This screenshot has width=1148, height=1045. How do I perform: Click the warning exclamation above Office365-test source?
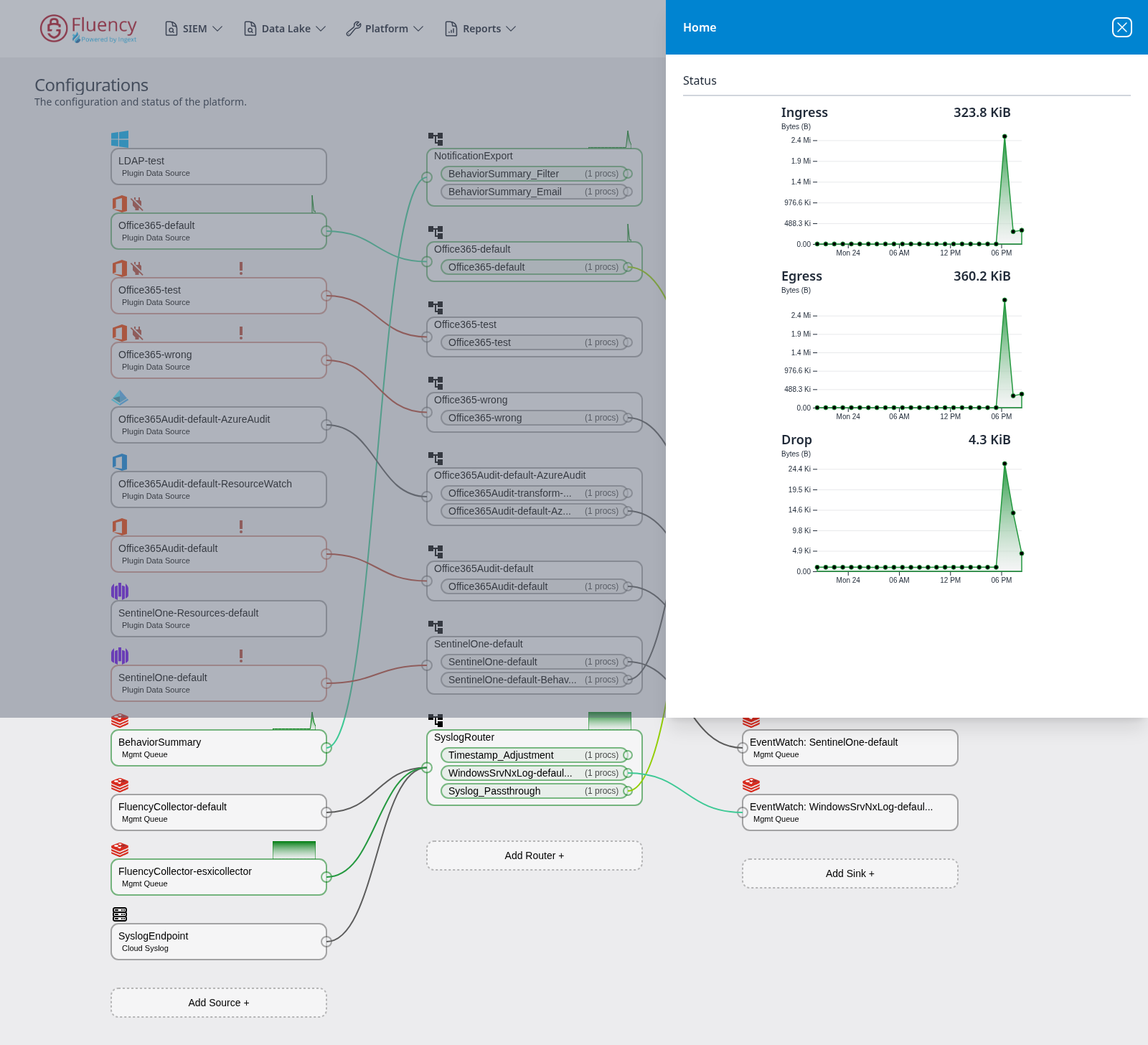coord(241,268)
